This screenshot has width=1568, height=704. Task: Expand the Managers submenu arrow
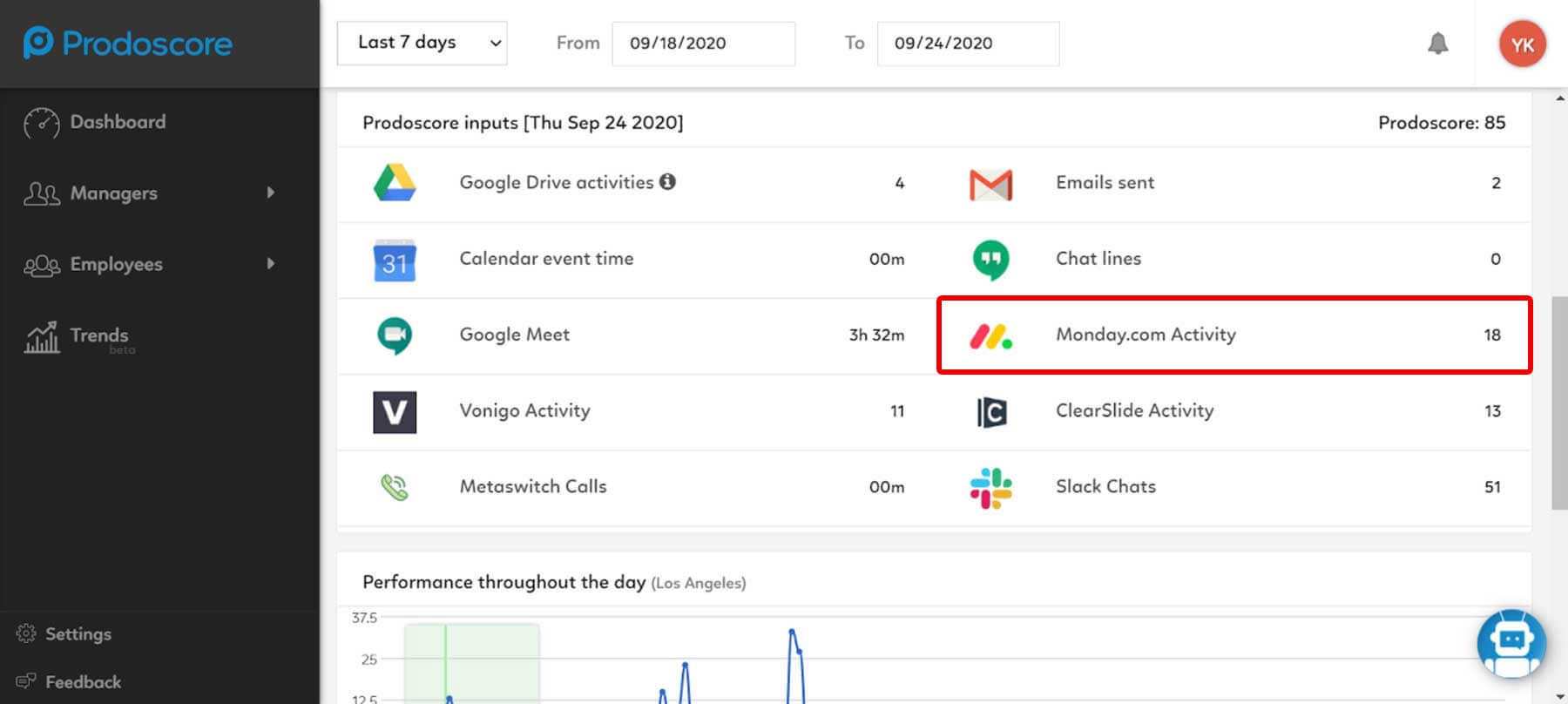tap(271, 193)
